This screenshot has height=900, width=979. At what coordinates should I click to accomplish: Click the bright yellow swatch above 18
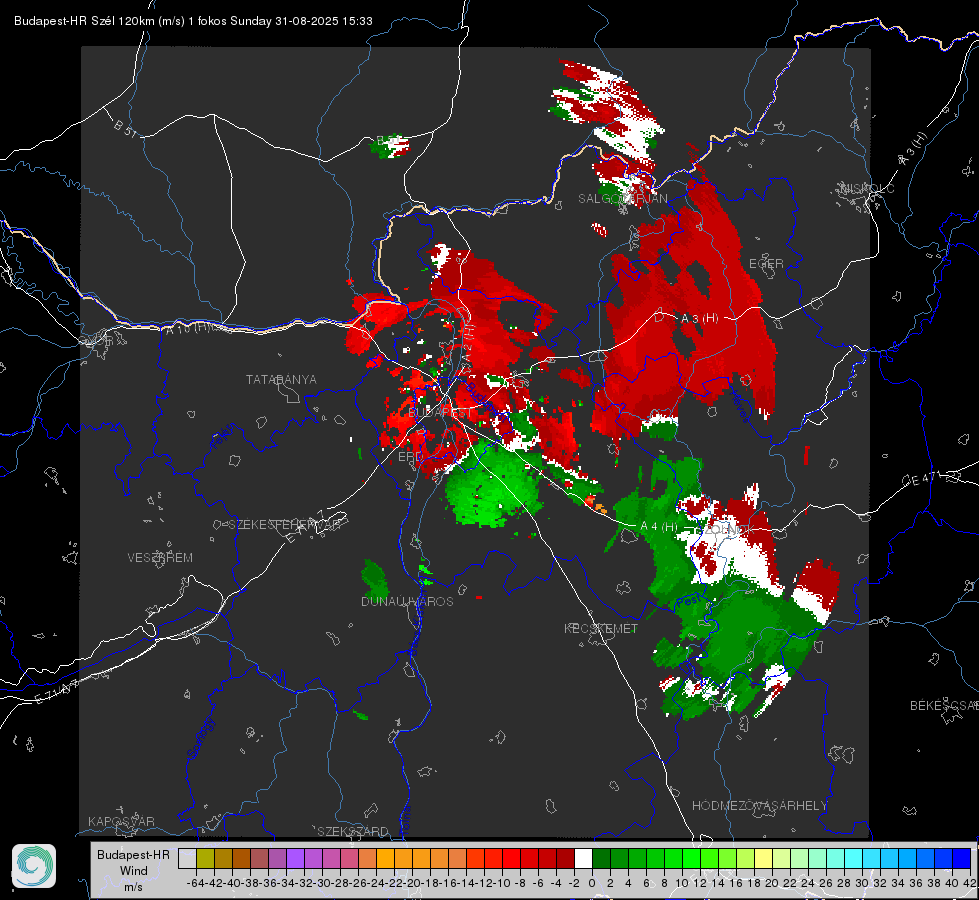pyautogui.click(x=764, y=859)
